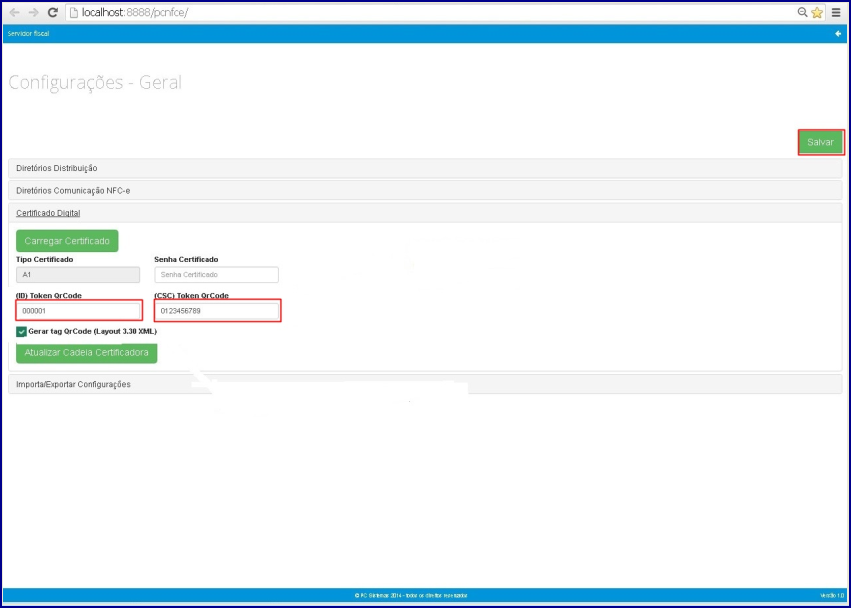Click the Senha Certificado password field

(217, 275)
